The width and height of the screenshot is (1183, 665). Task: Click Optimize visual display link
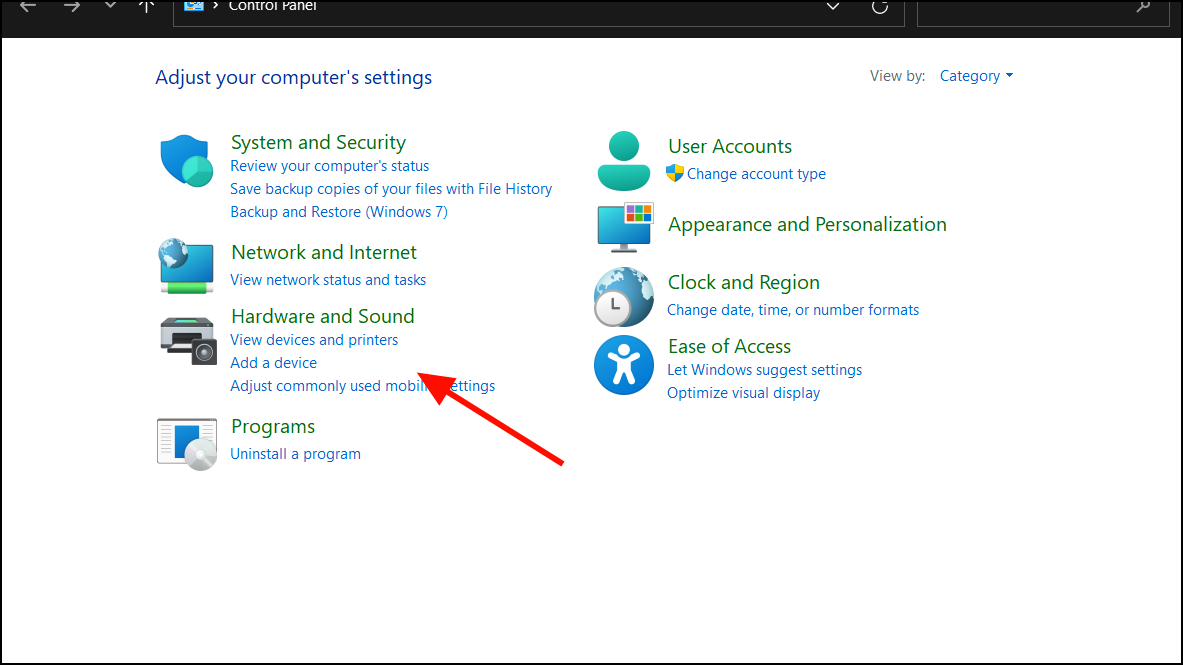point(743,393)
